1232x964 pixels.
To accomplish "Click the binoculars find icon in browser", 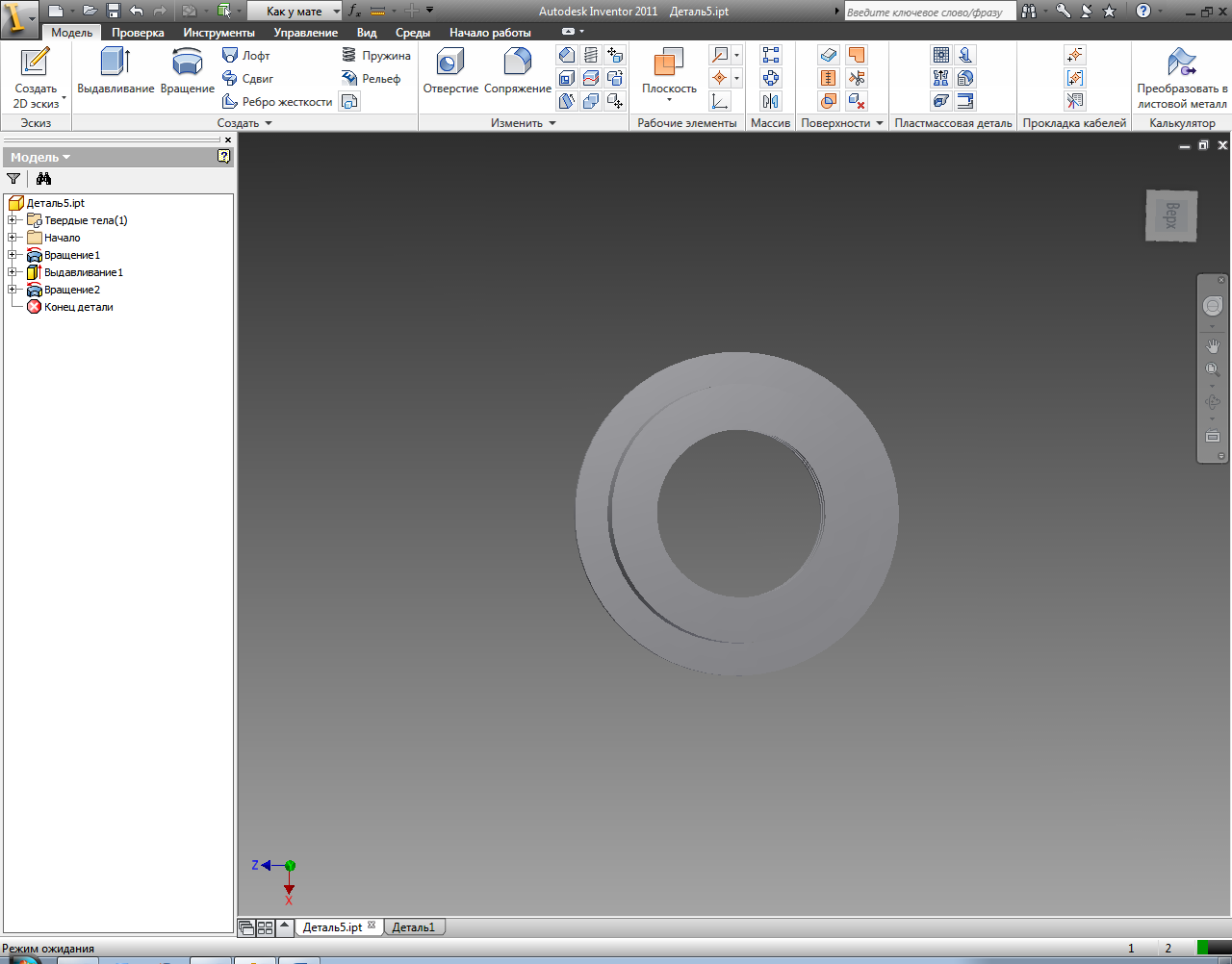I will [43, 178].
